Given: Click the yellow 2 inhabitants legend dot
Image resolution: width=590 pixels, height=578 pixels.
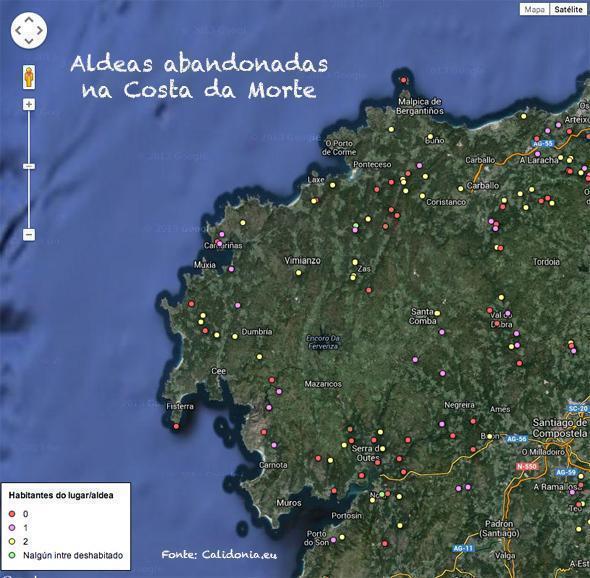Looking at the screenshot, I should (x=12, y=541).
